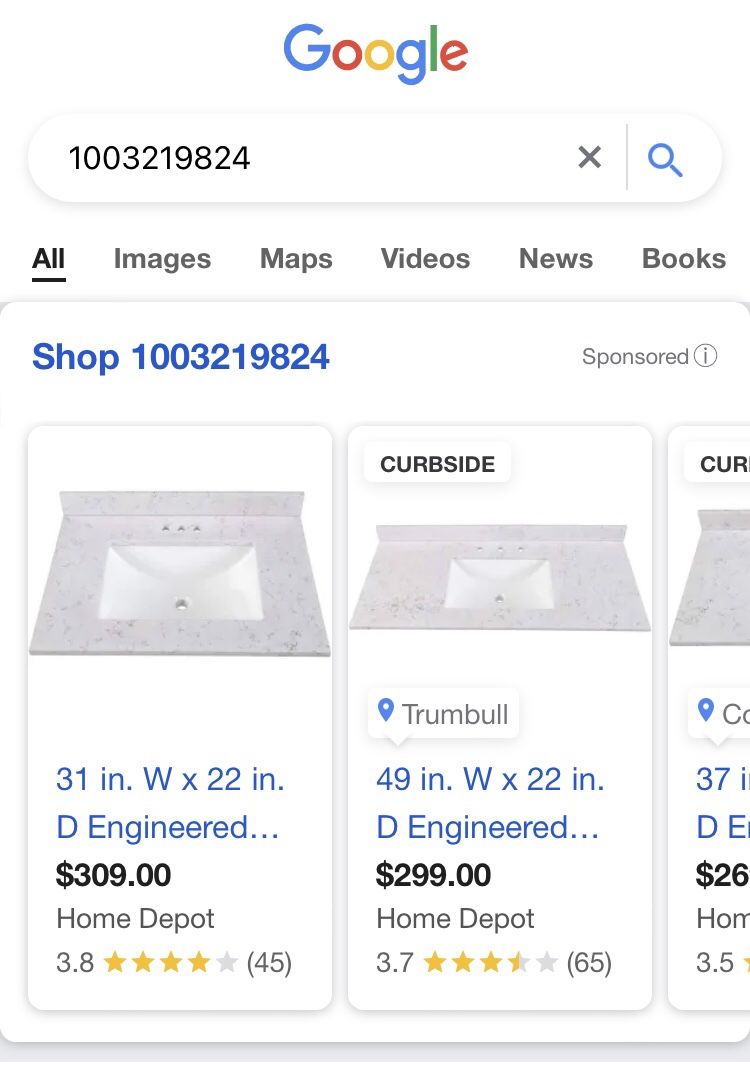Go to the Videos tab
The height and width of the screenshot is (1068, 750).
tap(425, 259)
